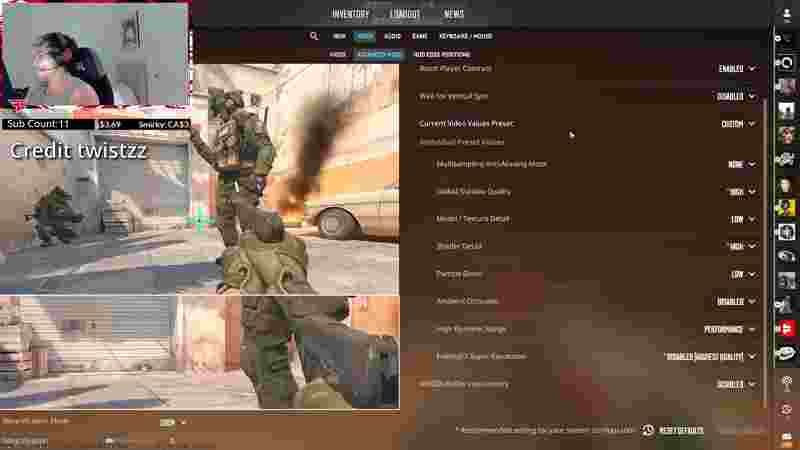Click the circular-logo friend avatar near sidebar top
The width and height of the screenshot is (800, 450).
point(786,63)
